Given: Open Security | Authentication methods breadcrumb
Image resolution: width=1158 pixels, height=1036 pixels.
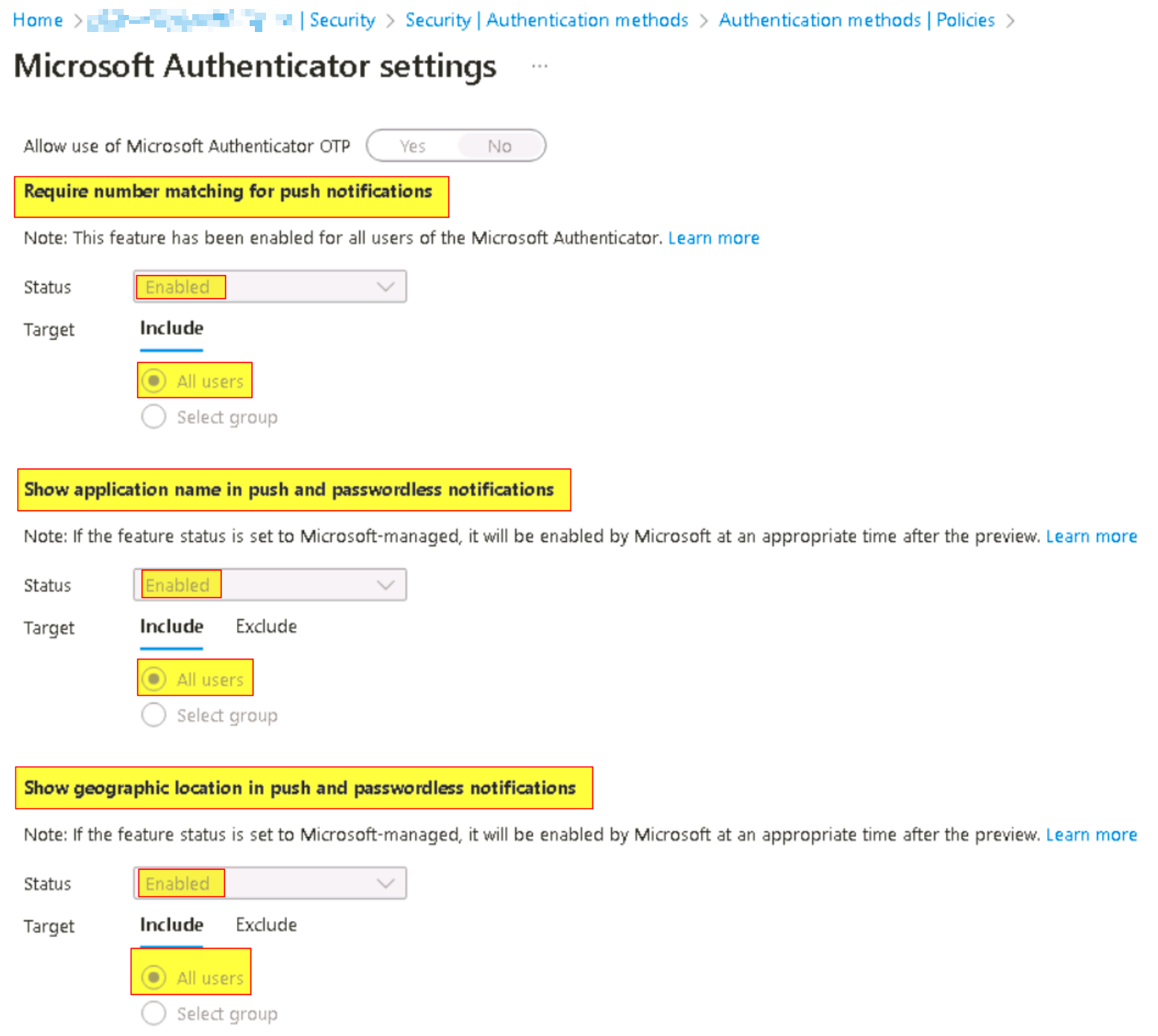Looking at the screenshot, I should click(546, 20).
